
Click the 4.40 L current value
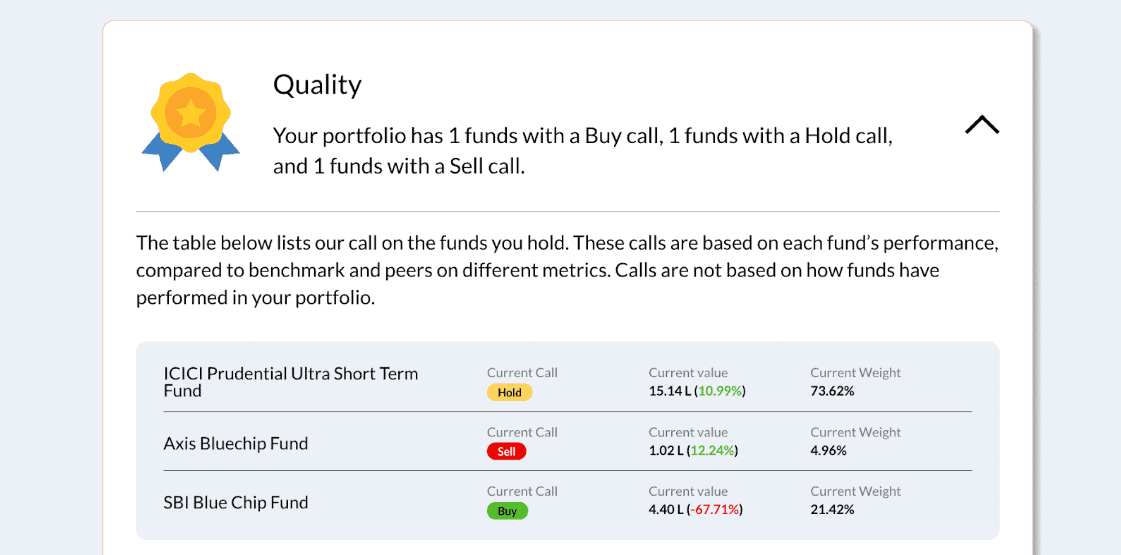(666, 510)
